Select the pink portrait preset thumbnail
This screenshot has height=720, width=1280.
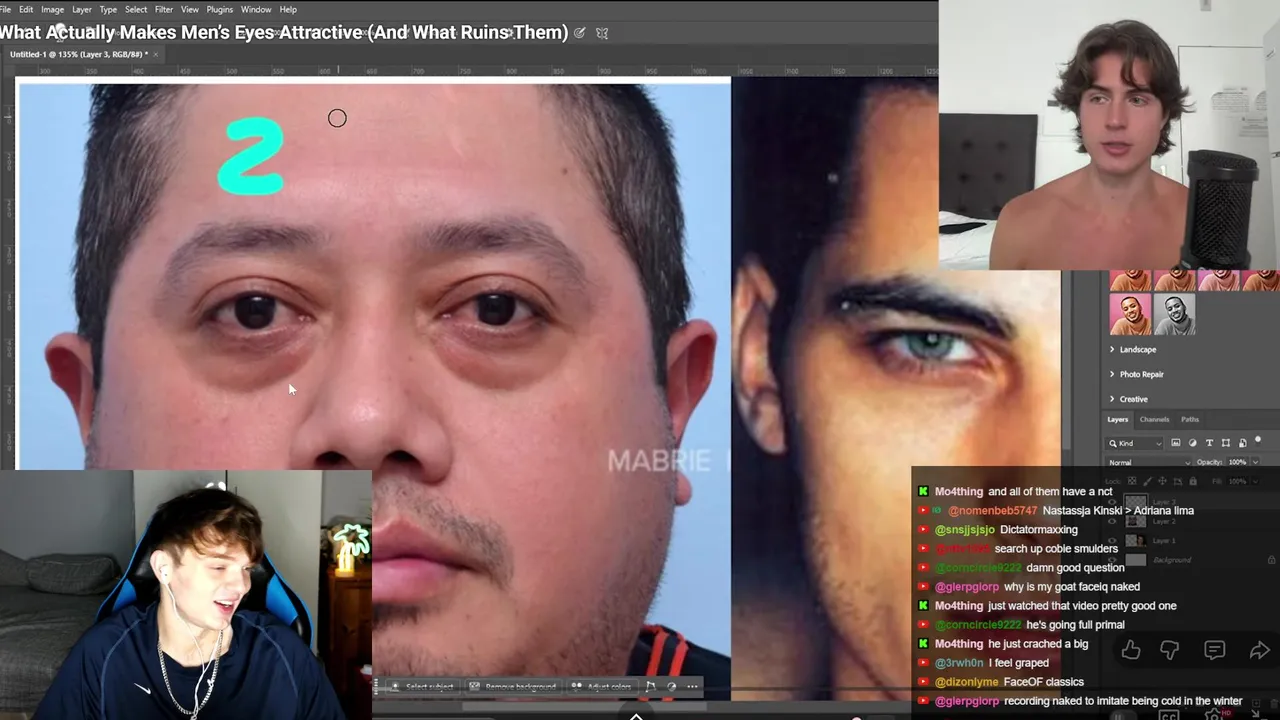[x=1130, y=314]
